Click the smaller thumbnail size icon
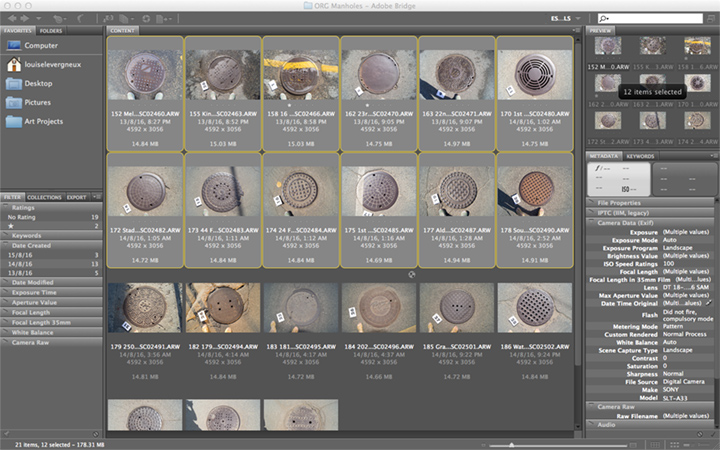The width and height of the screenshot is (720, 450). tap(483, 445)
